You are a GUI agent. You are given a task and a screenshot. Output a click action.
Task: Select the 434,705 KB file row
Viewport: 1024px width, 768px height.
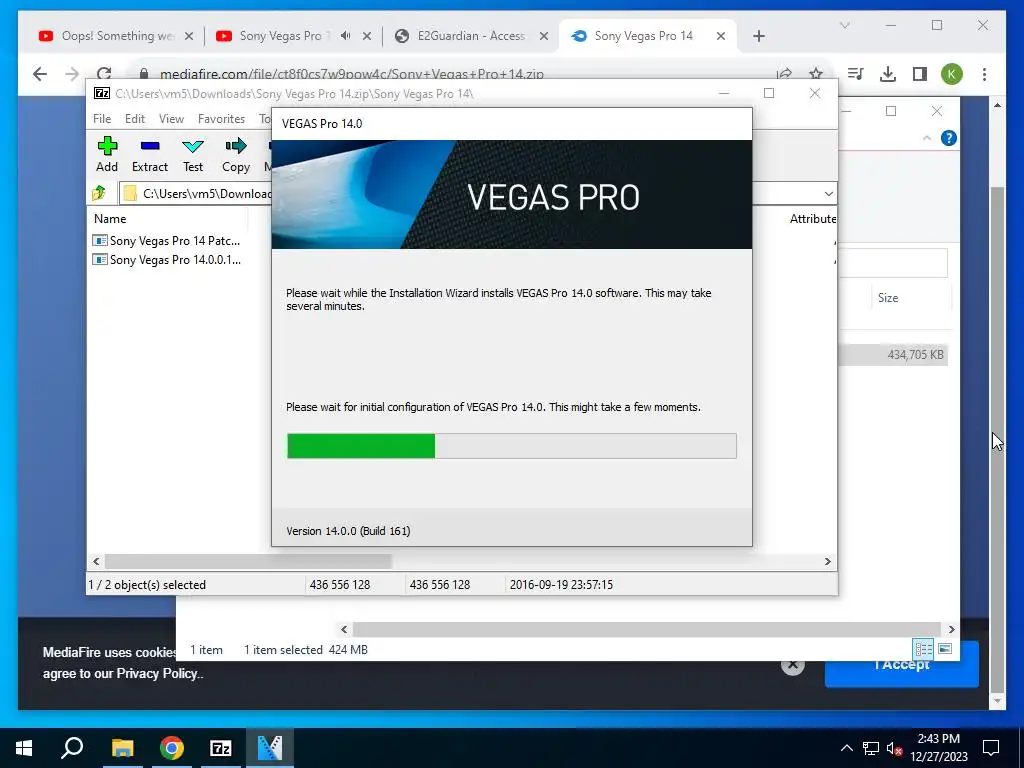pos(893,355)
